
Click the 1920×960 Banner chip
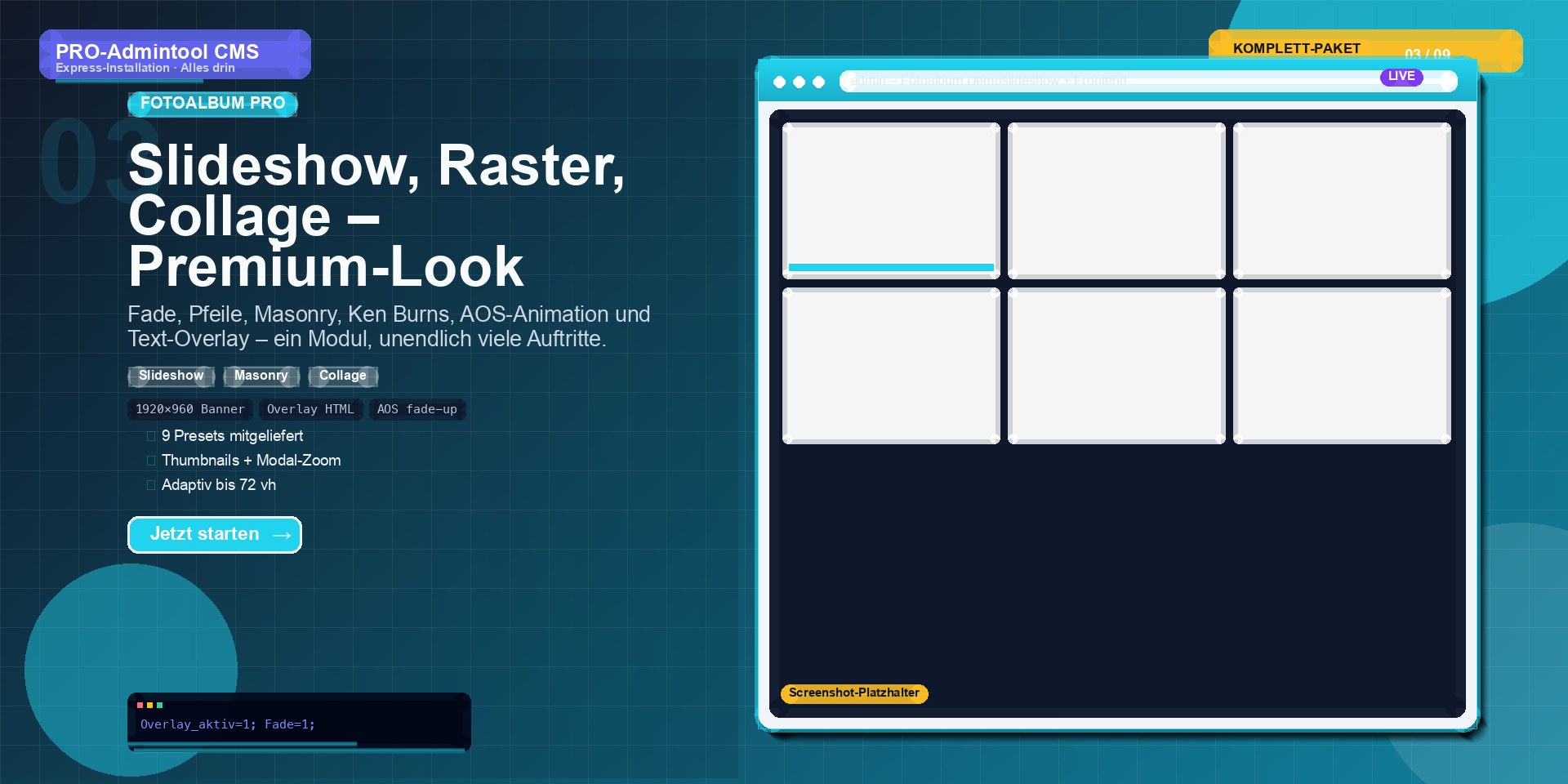coord(190,409)
